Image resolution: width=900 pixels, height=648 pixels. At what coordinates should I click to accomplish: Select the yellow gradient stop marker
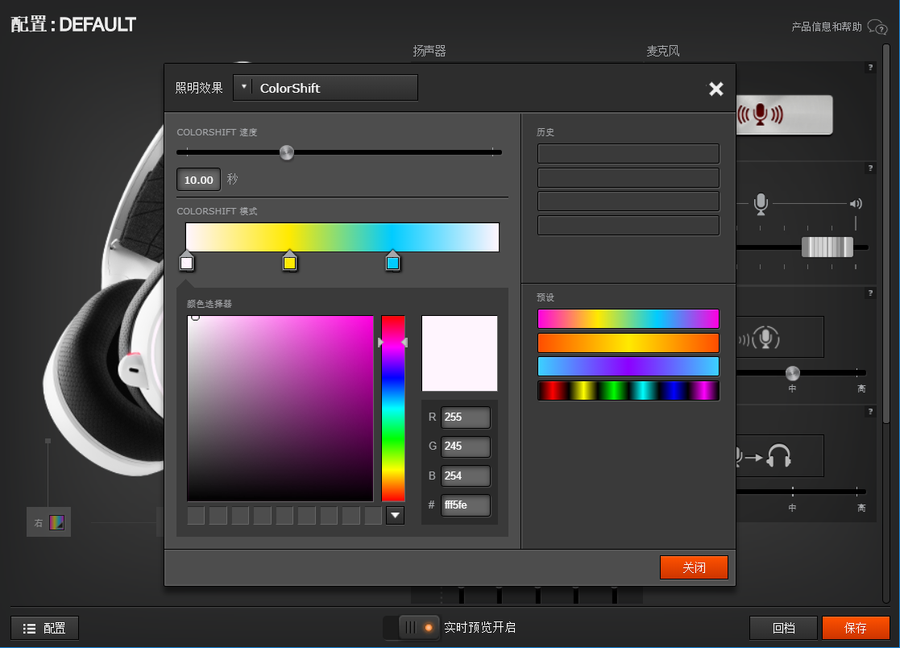coord(289,262)
